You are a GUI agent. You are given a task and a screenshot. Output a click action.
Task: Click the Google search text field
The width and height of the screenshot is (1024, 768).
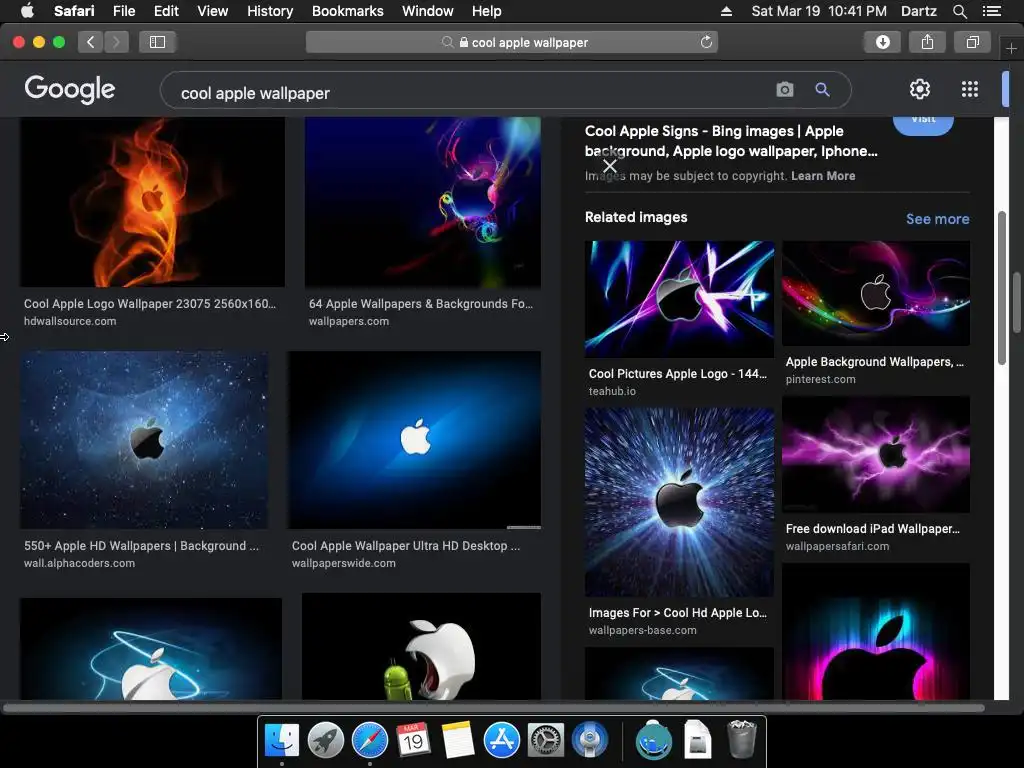click(x=470, y=93)
